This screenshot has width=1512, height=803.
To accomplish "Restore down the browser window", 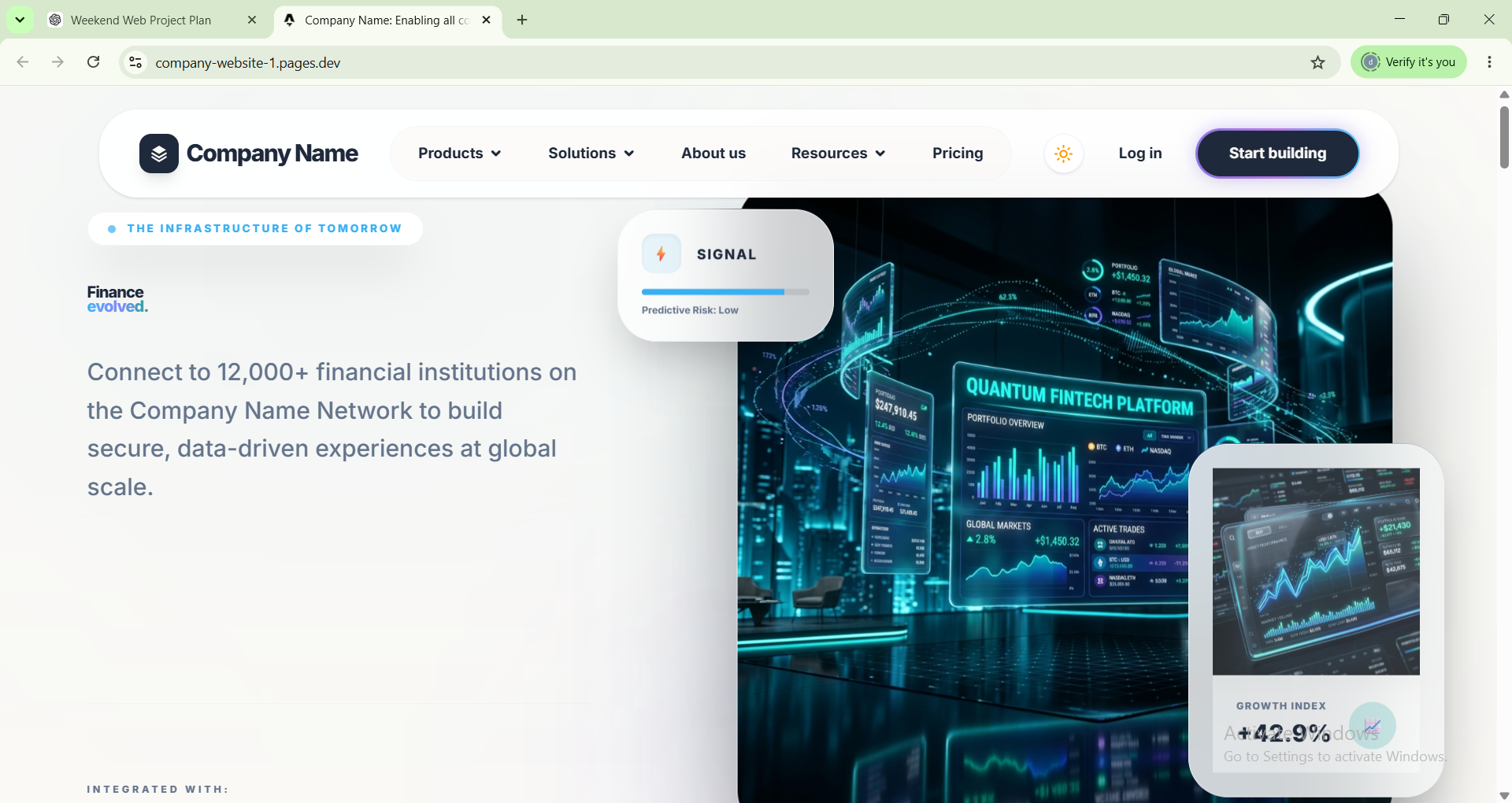I will 1443,20.
